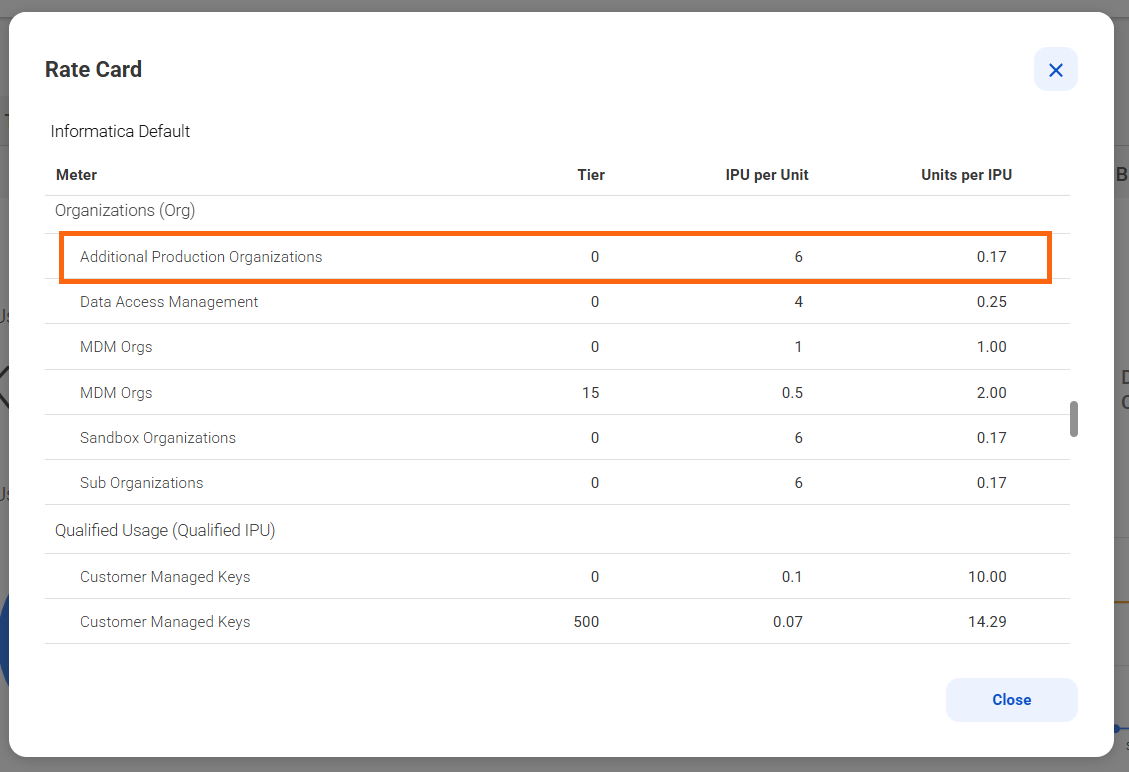Click Units per IPU value 10.00

987,577
